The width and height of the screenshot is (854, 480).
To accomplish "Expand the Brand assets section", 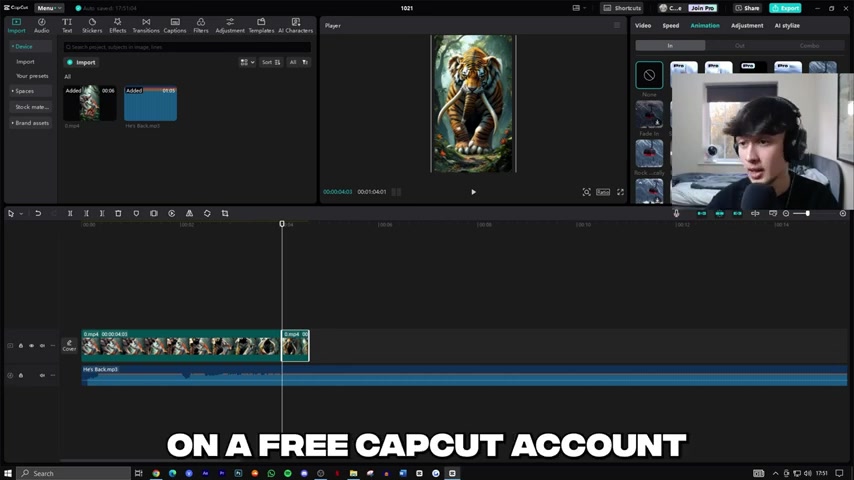I will [30, 123].
